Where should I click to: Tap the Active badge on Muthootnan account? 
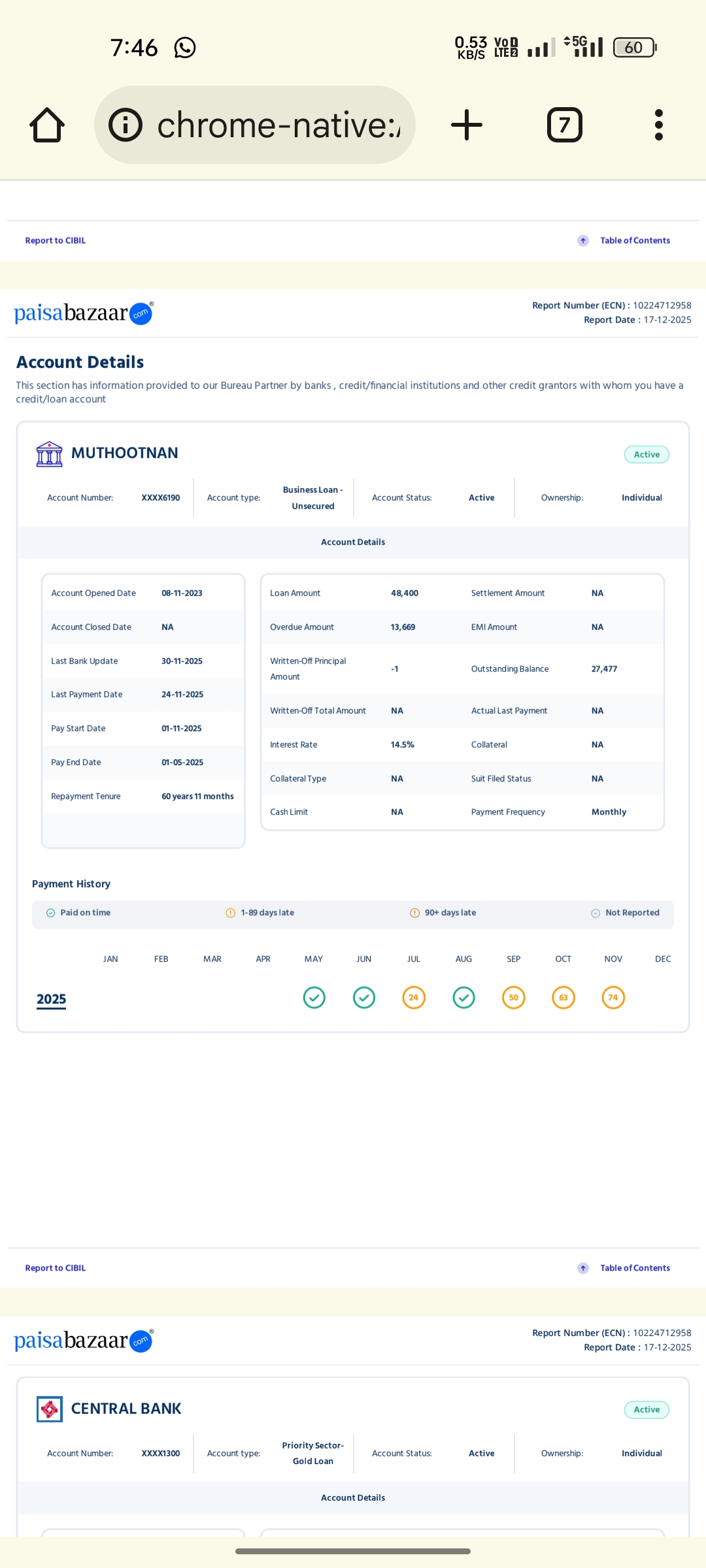(646, 455)
